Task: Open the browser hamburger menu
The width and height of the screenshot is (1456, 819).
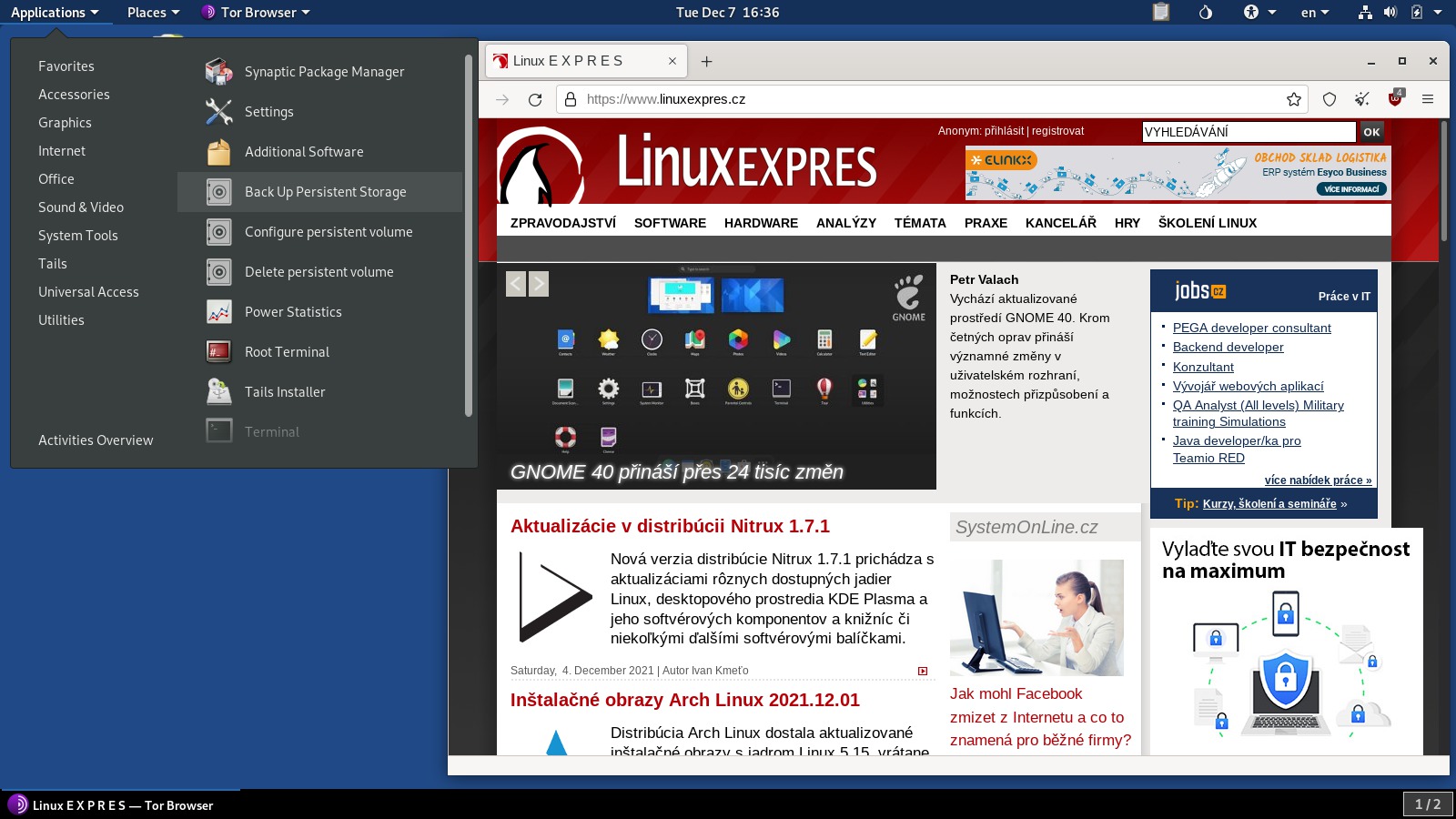Action: tap(1428, 99)
